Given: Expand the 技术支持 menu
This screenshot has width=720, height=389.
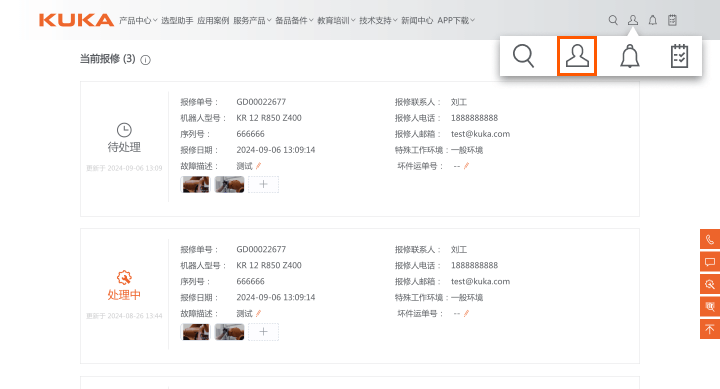Looking at the screenshot, I should click(x=378, y=20).
